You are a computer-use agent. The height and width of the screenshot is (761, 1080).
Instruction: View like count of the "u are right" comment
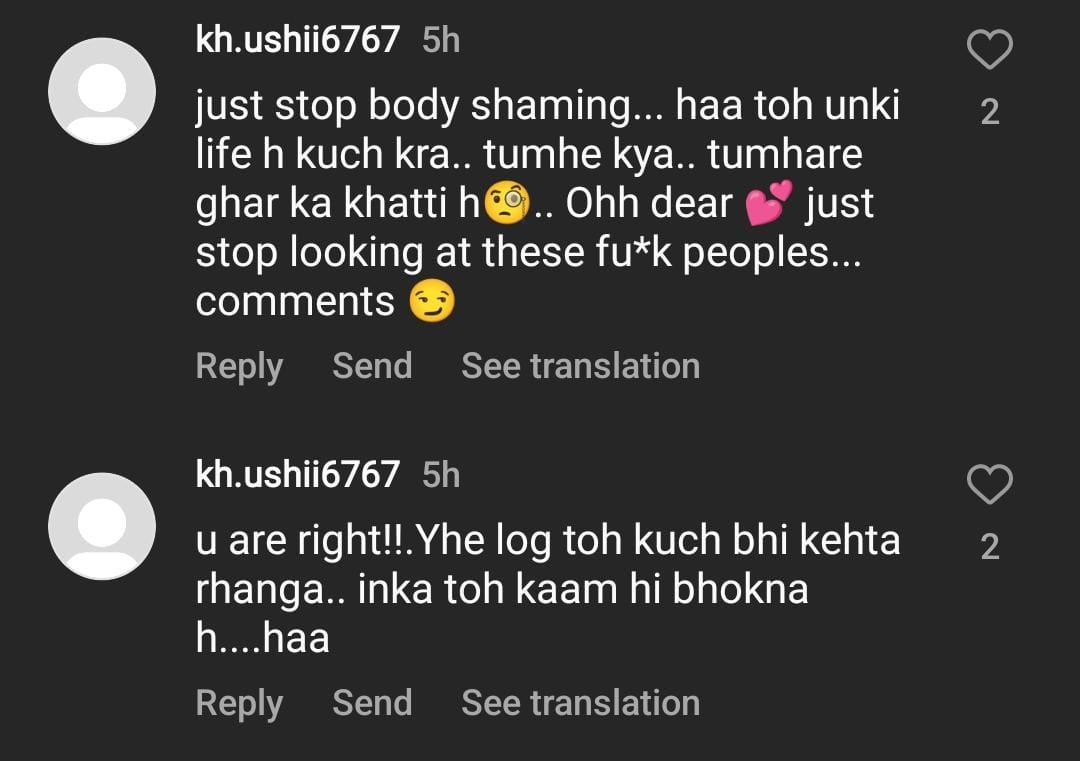click(989, 547)
